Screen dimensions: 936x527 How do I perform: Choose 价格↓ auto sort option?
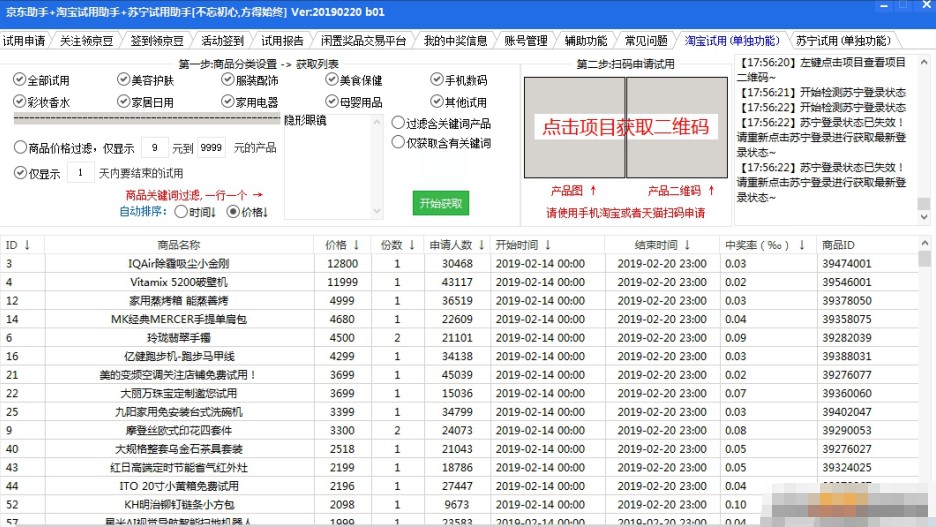pos(233,212)
